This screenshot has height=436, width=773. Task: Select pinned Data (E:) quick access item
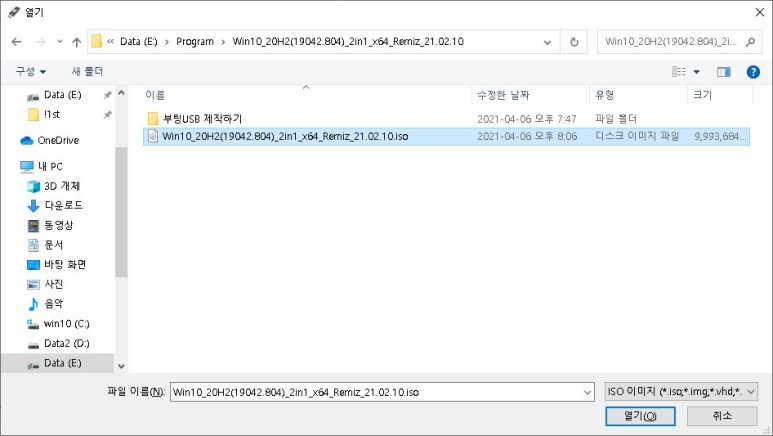click(62, 95)
